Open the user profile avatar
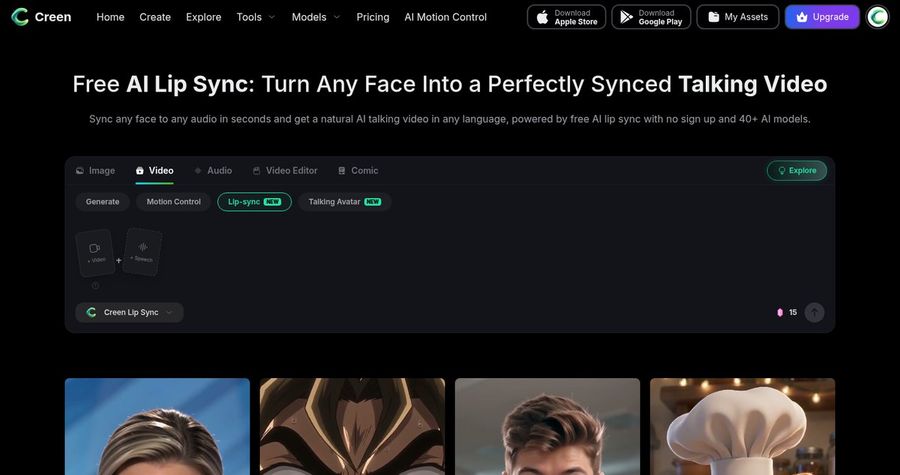This screenshot has width=900, height=475. (x=877, y=17)
